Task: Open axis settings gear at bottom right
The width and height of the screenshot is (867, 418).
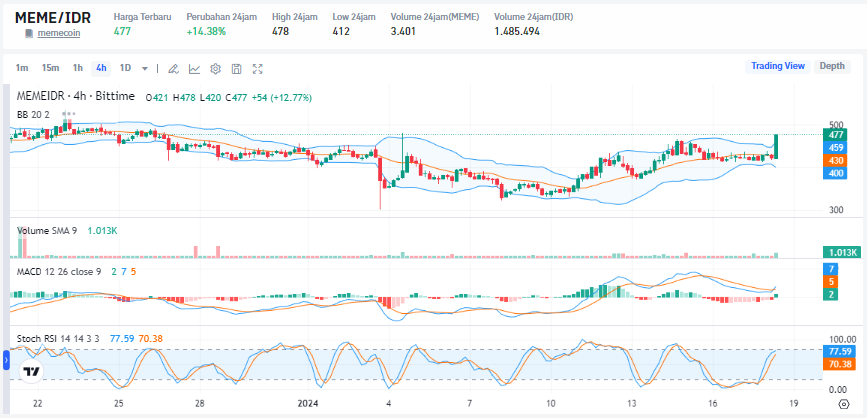Action: pyautogui.click(x=844, y=404)
